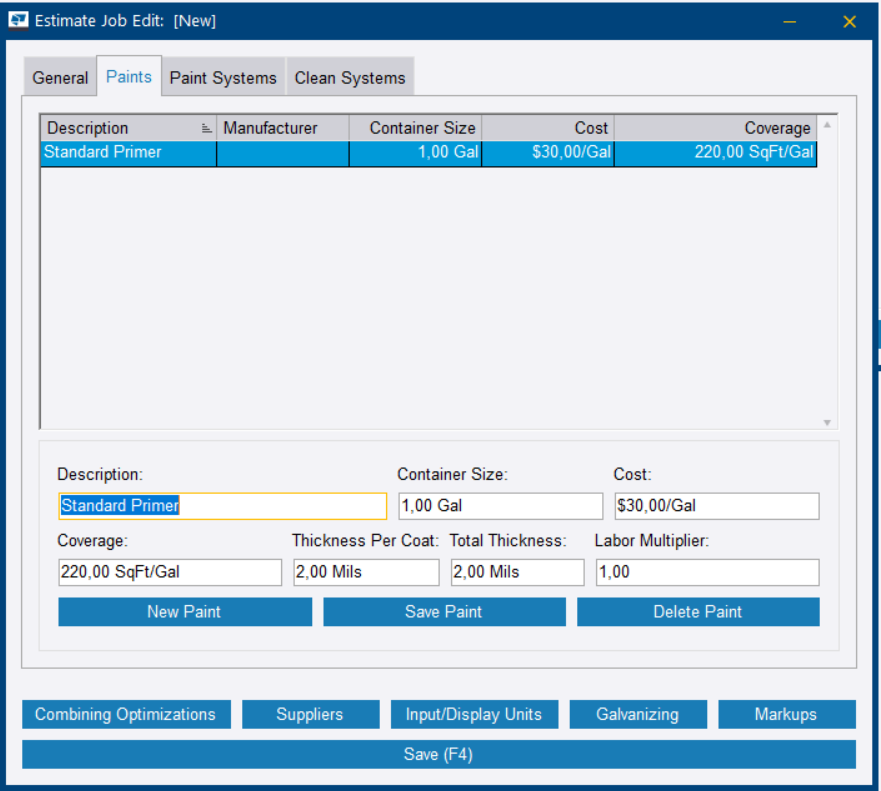The height and width of the screenshot is (791, 881).
Task: Focus the Cost input field
Action: [x=716, y=506]
